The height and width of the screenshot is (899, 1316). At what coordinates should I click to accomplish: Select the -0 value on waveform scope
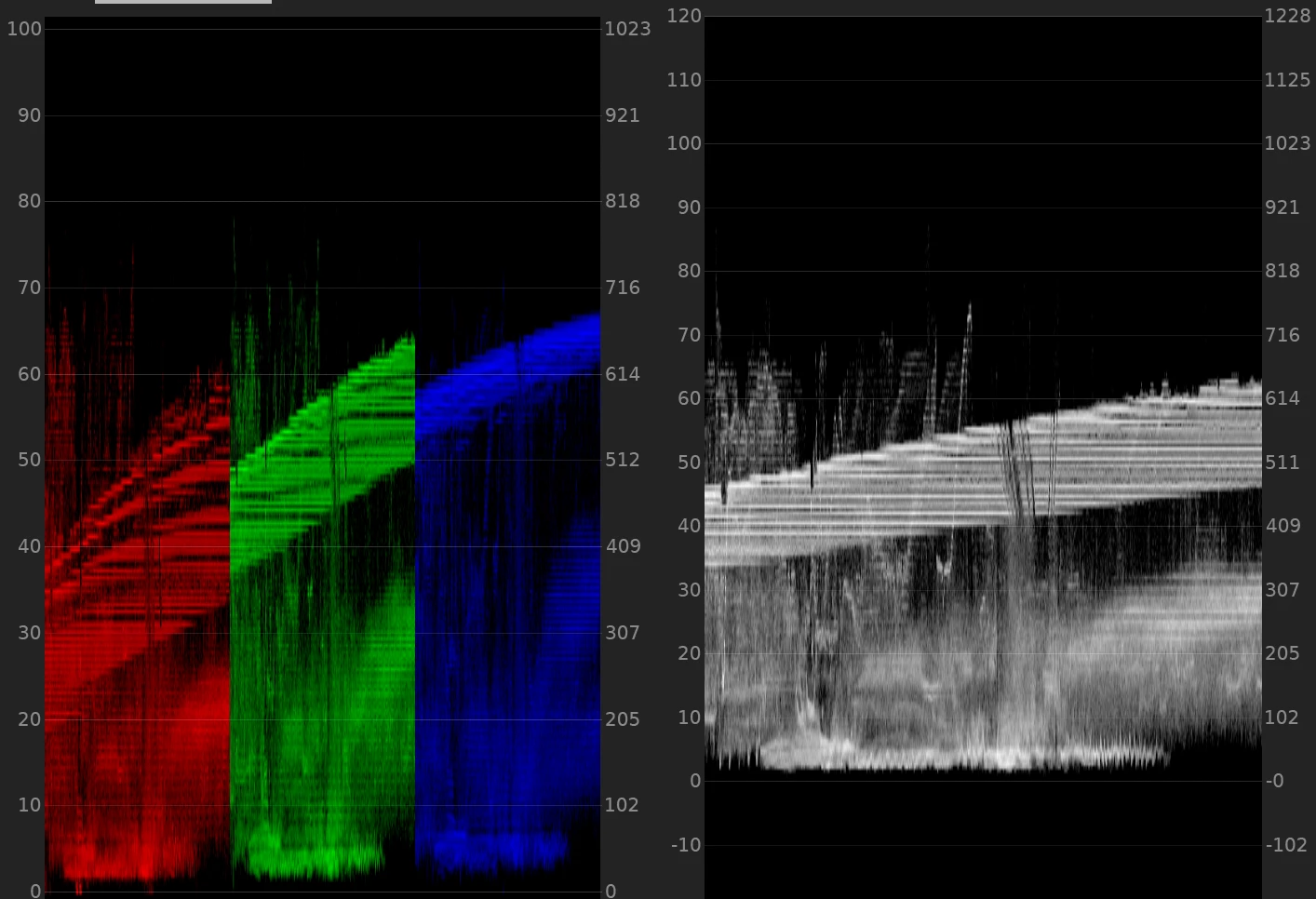click(1275, 781)
